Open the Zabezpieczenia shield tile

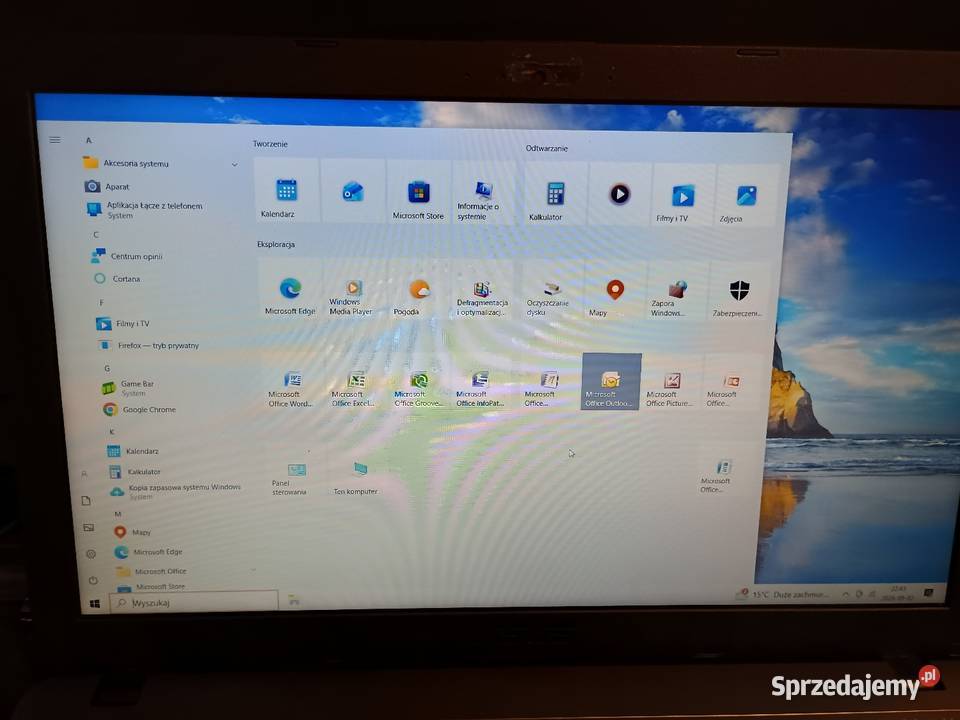click(739, 293)
